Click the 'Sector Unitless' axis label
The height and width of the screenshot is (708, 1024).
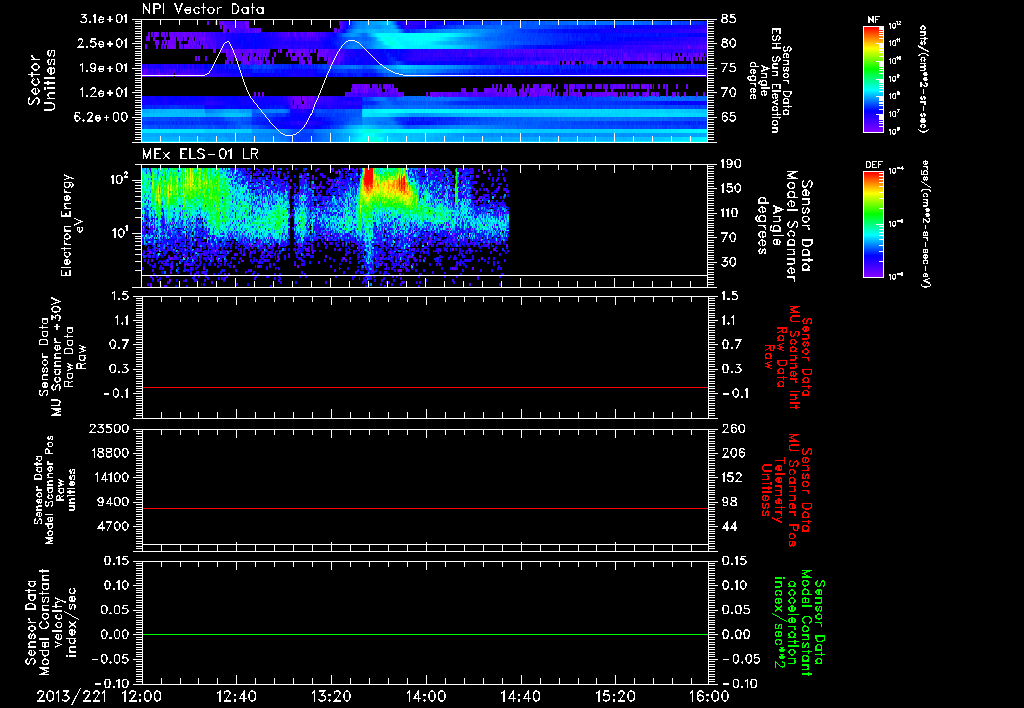pos(42,80)
